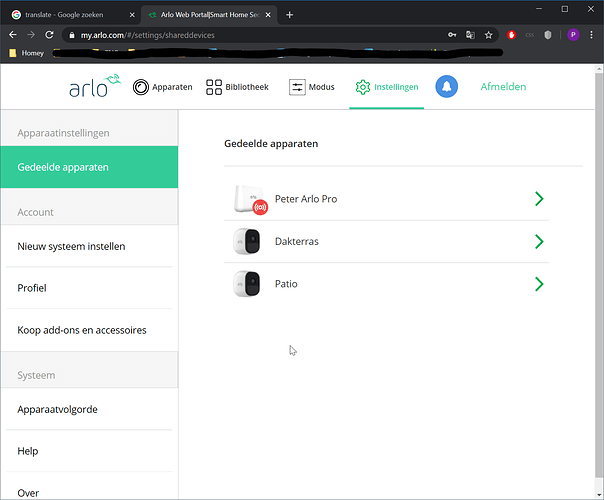
Task: Click the shield extension icon
Action: pyautogui.click(x=548, y=35)
